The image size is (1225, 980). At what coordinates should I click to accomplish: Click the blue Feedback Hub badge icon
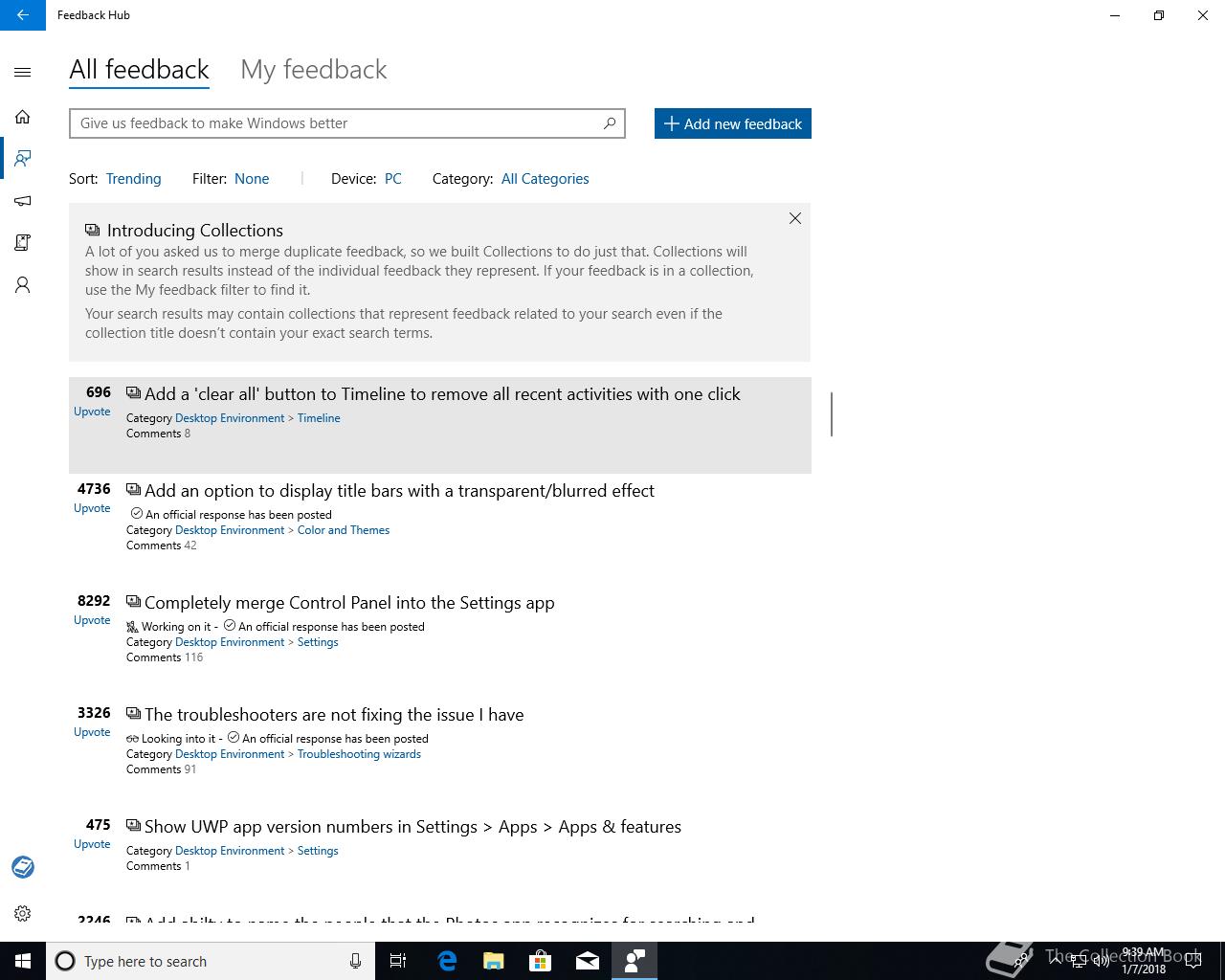[x=23, y=867]
